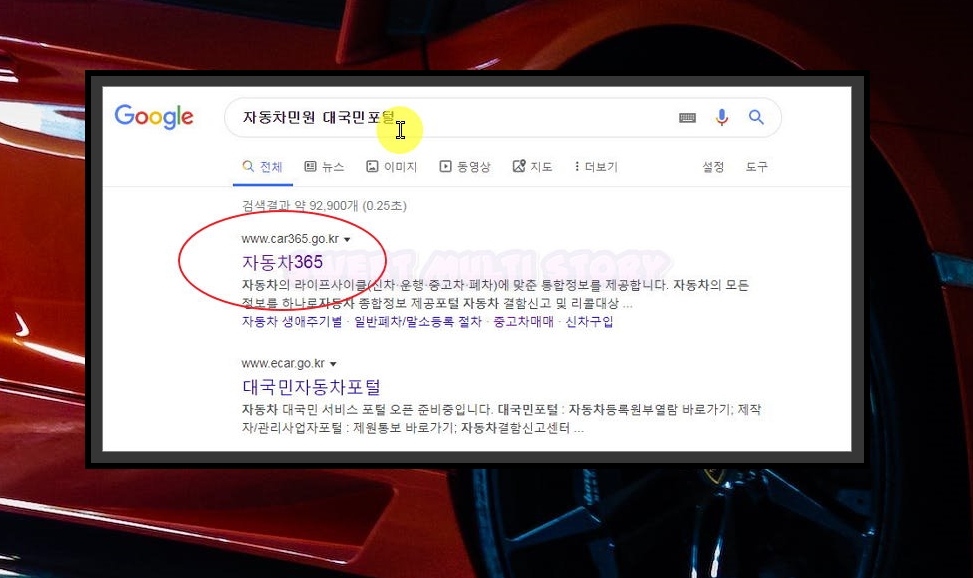Open 설정 search settings

[x=713, y=166]
